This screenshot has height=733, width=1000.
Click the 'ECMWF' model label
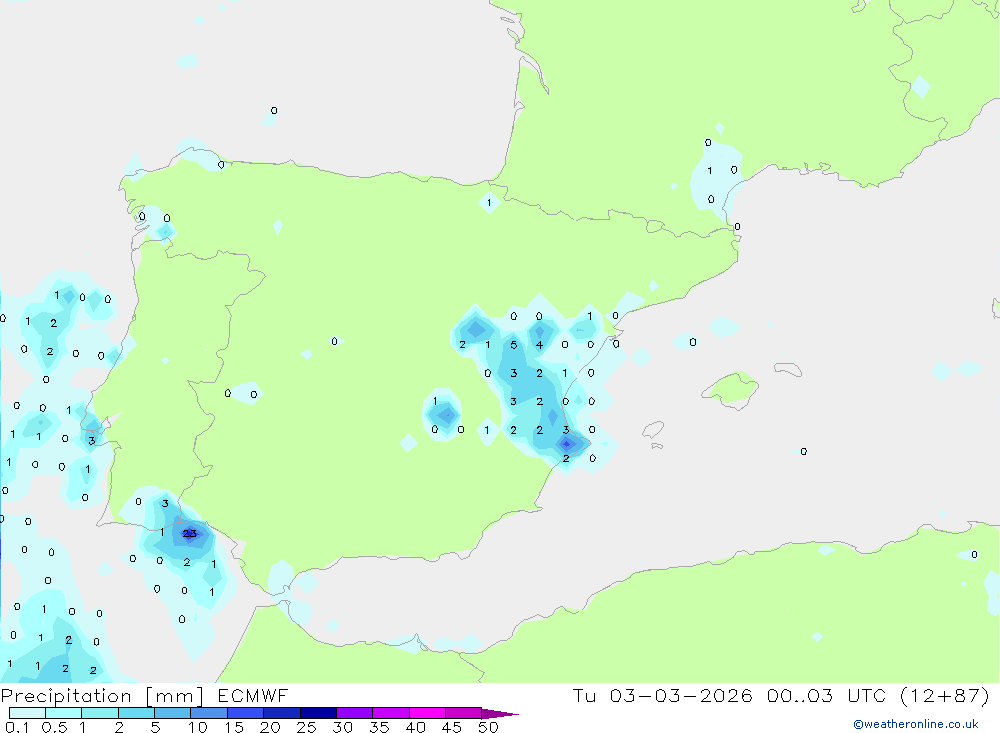[x=253, y=696]
